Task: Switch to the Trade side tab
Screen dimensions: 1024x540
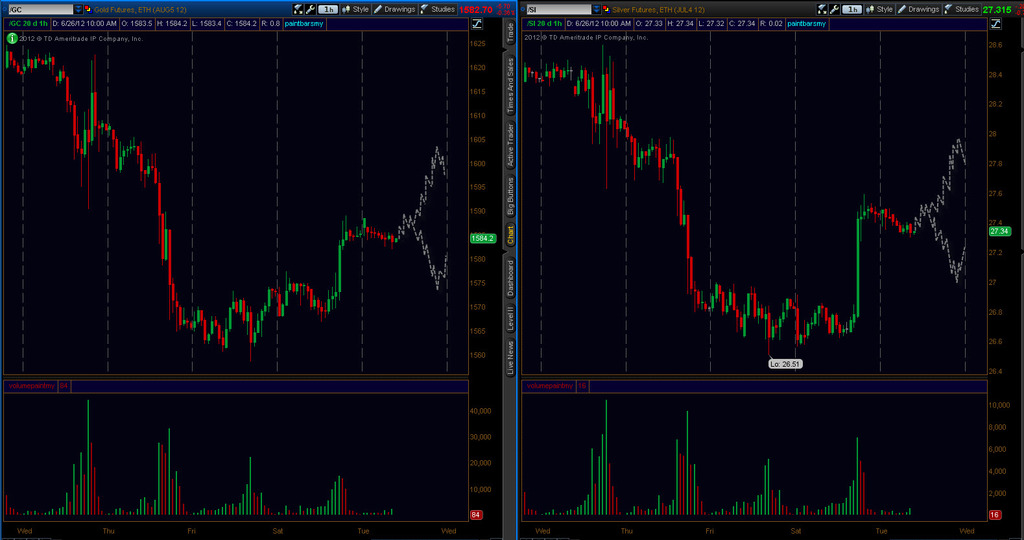Action: tap(510, 33)
